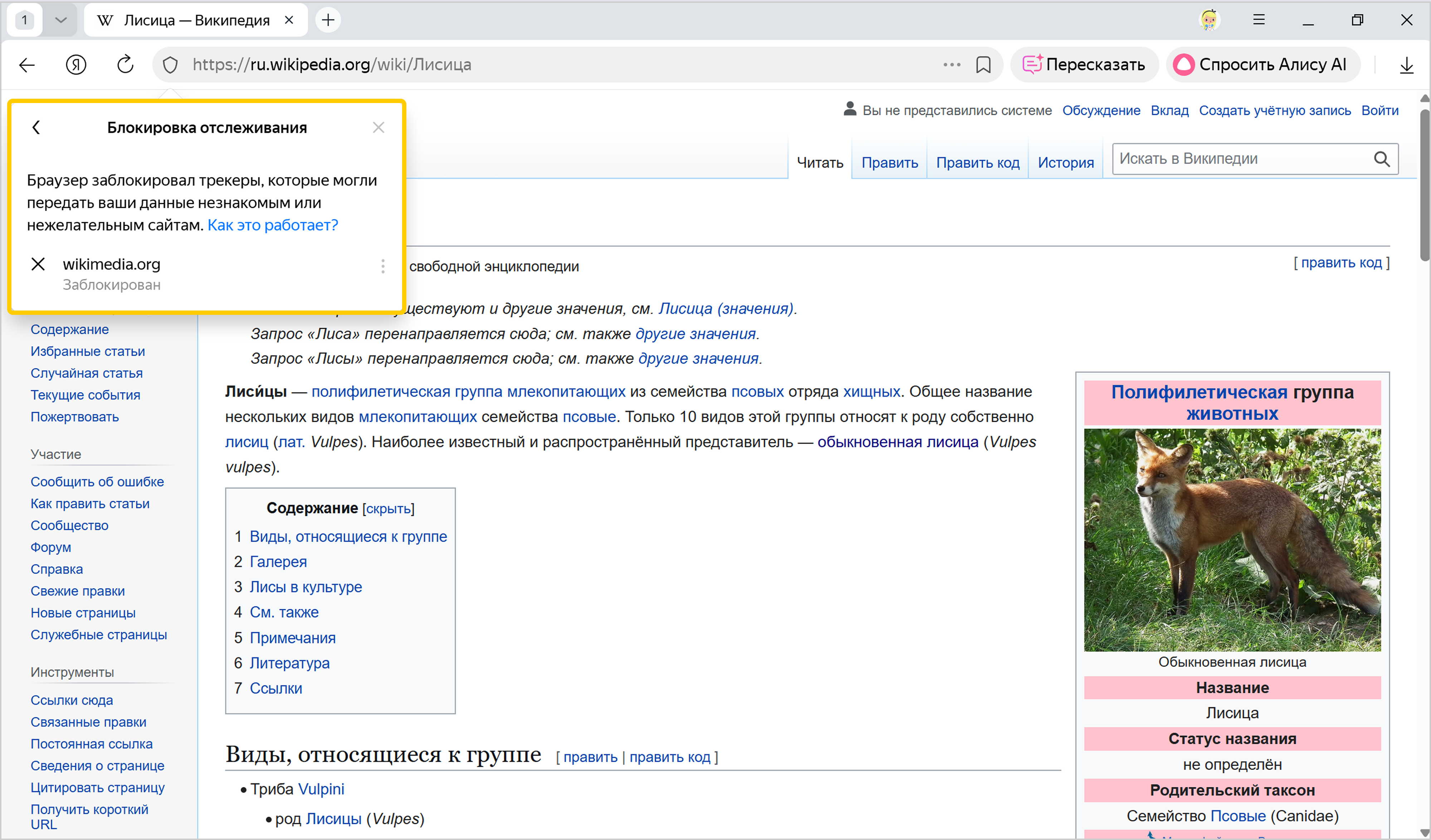Open the downloads arrow icon
The width and height of the screenshot is (1431, 840).
pos(1406,65)
